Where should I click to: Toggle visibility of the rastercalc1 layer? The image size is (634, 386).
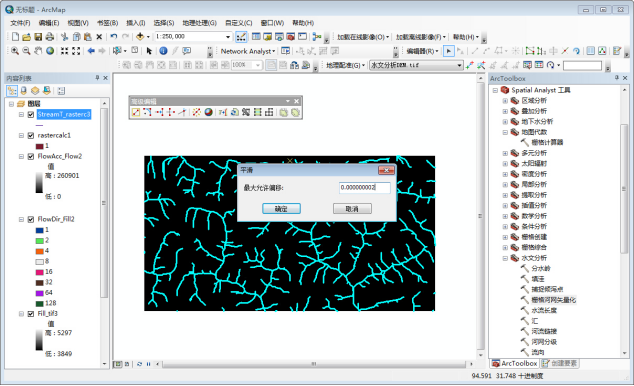pyautogui.click(x=31, y=135)
